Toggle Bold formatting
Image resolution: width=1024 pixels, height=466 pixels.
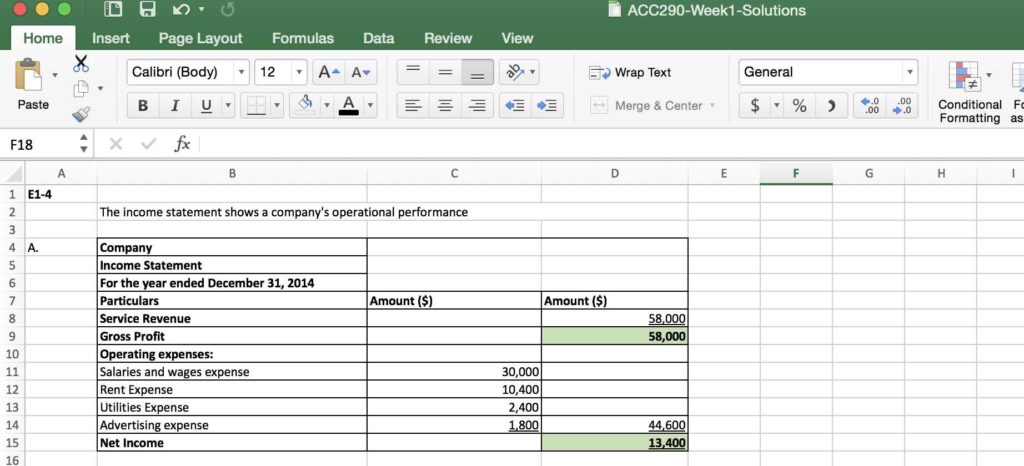coord(143,105)
